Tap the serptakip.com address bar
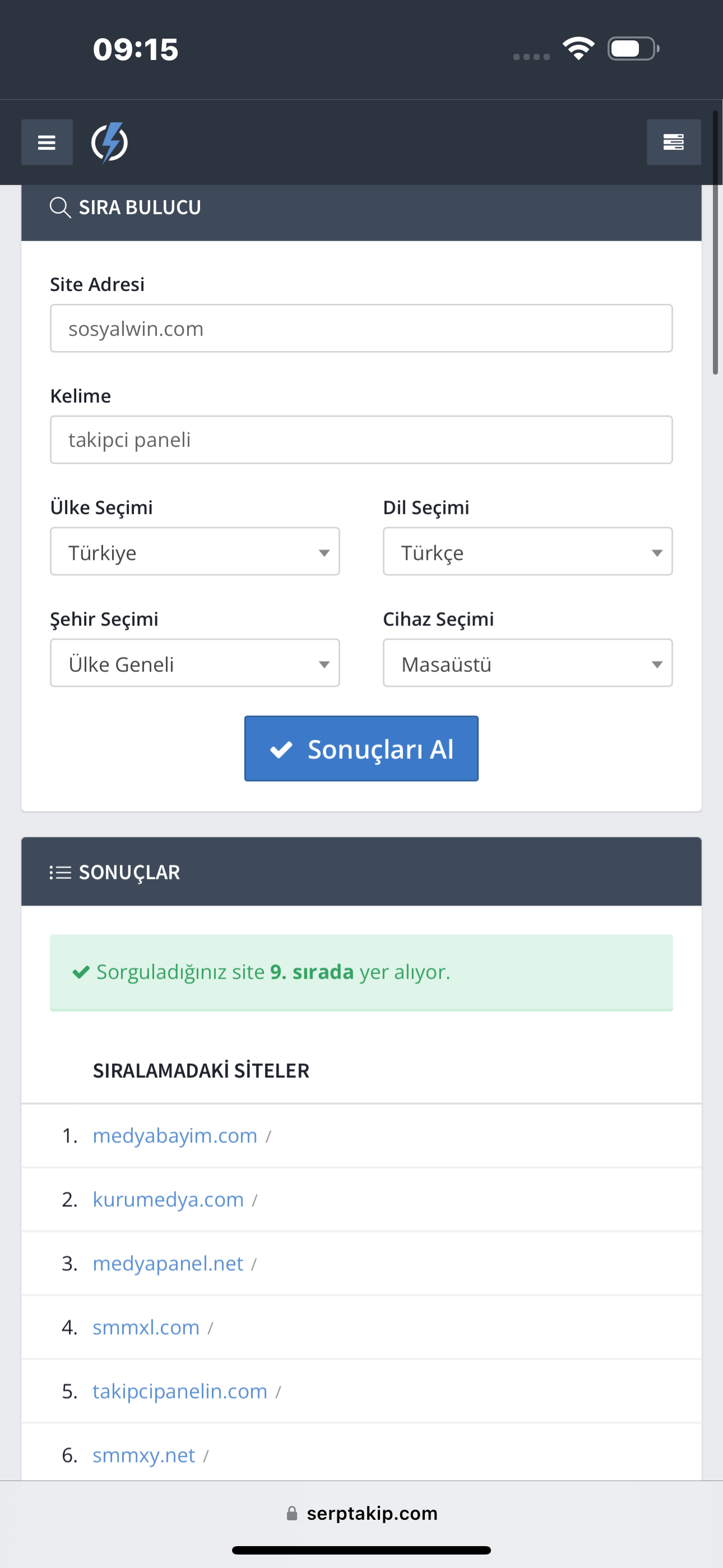Viewport: 723px width, 1568px height. [361, 1513]
